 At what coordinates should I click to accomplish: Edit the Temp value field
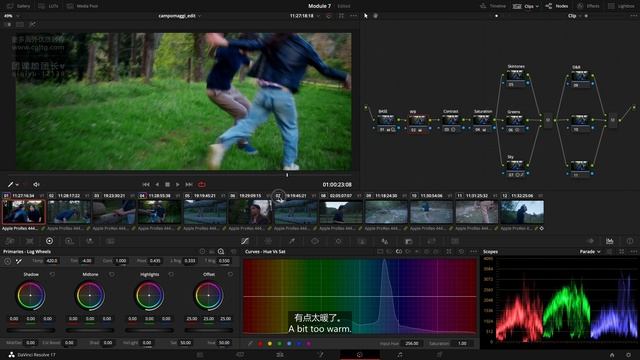(51, 260)
